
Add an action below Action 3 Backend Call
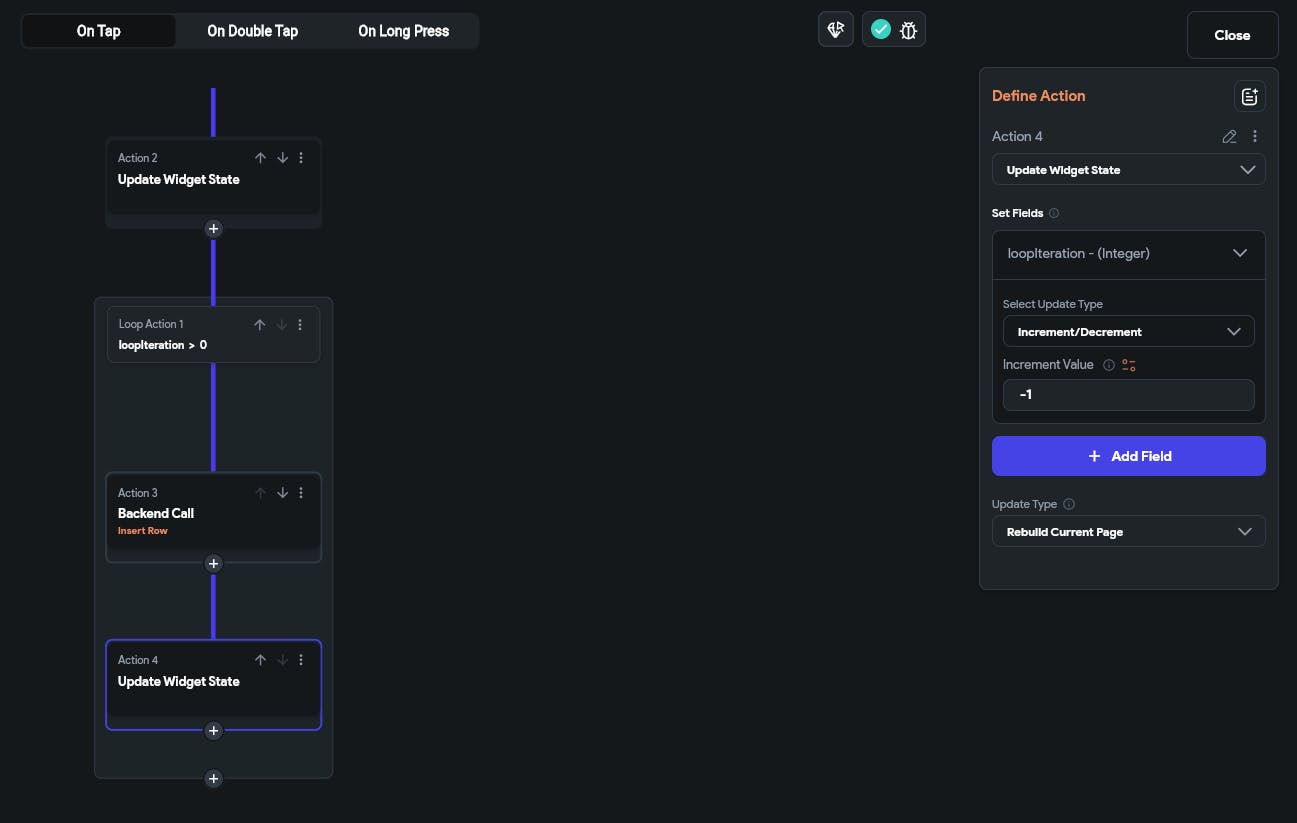(x=213, y=564)
